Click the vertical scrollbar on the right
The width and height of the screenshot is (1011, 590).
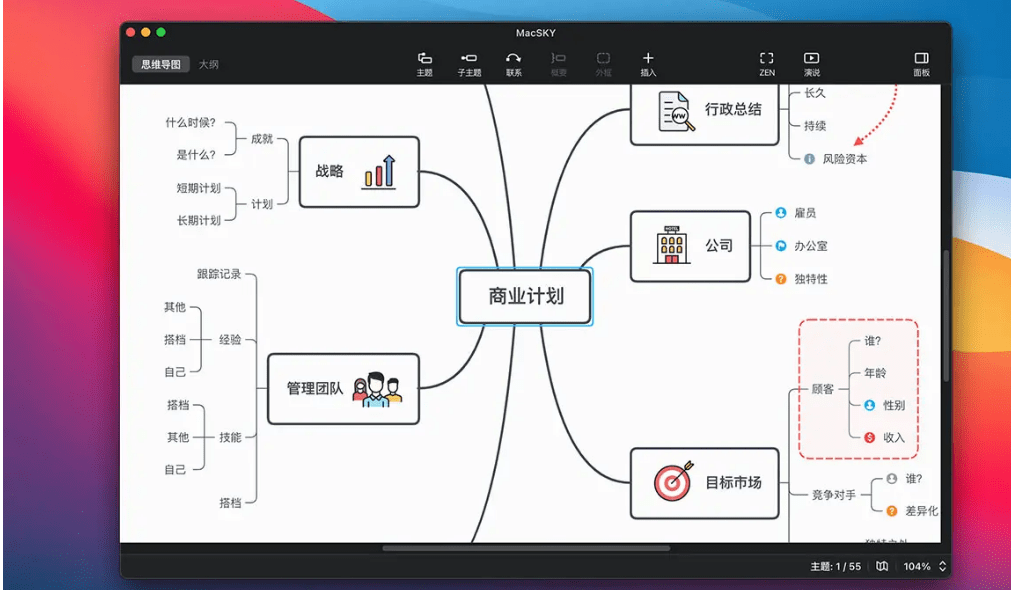(x=946, y=316)
